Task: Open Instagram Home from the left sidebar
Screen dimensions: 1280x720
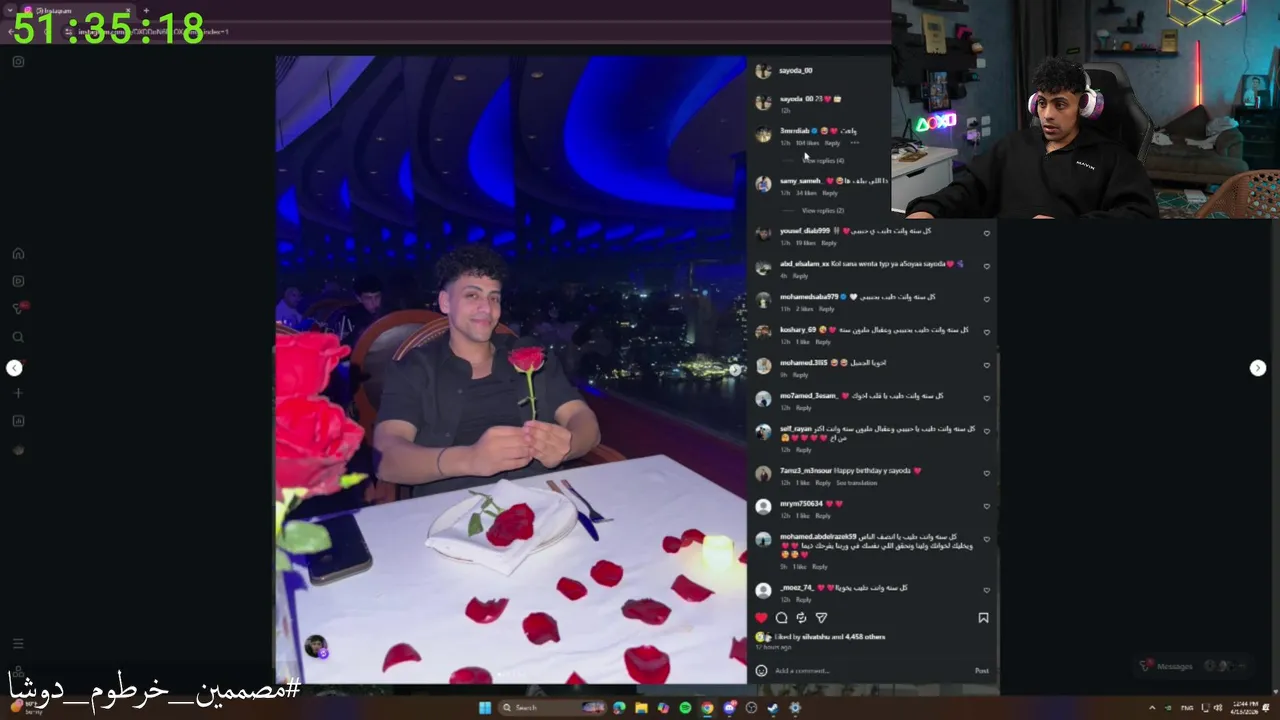Action: [18, 254]
